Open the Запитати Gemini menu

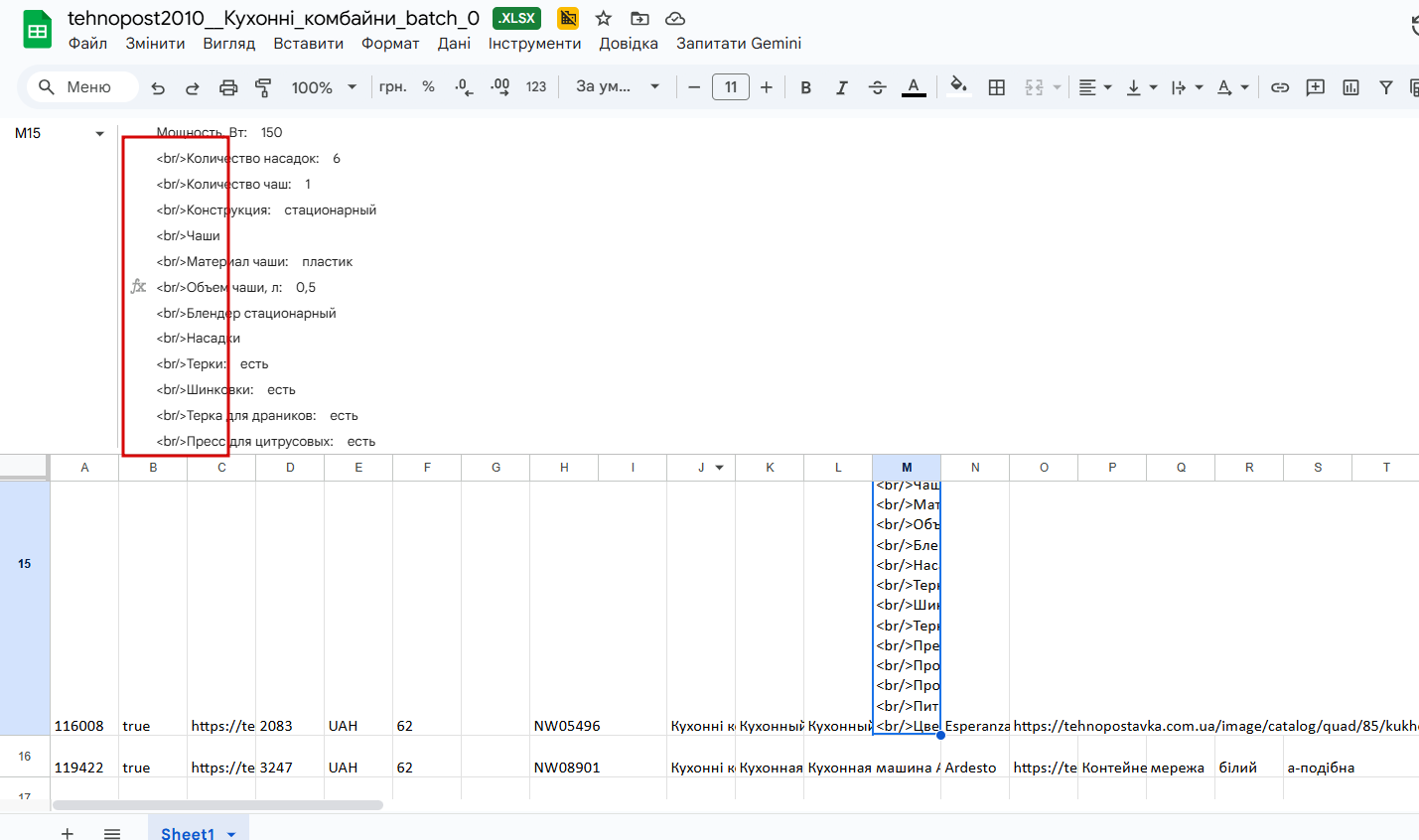(x=739, y=44)
